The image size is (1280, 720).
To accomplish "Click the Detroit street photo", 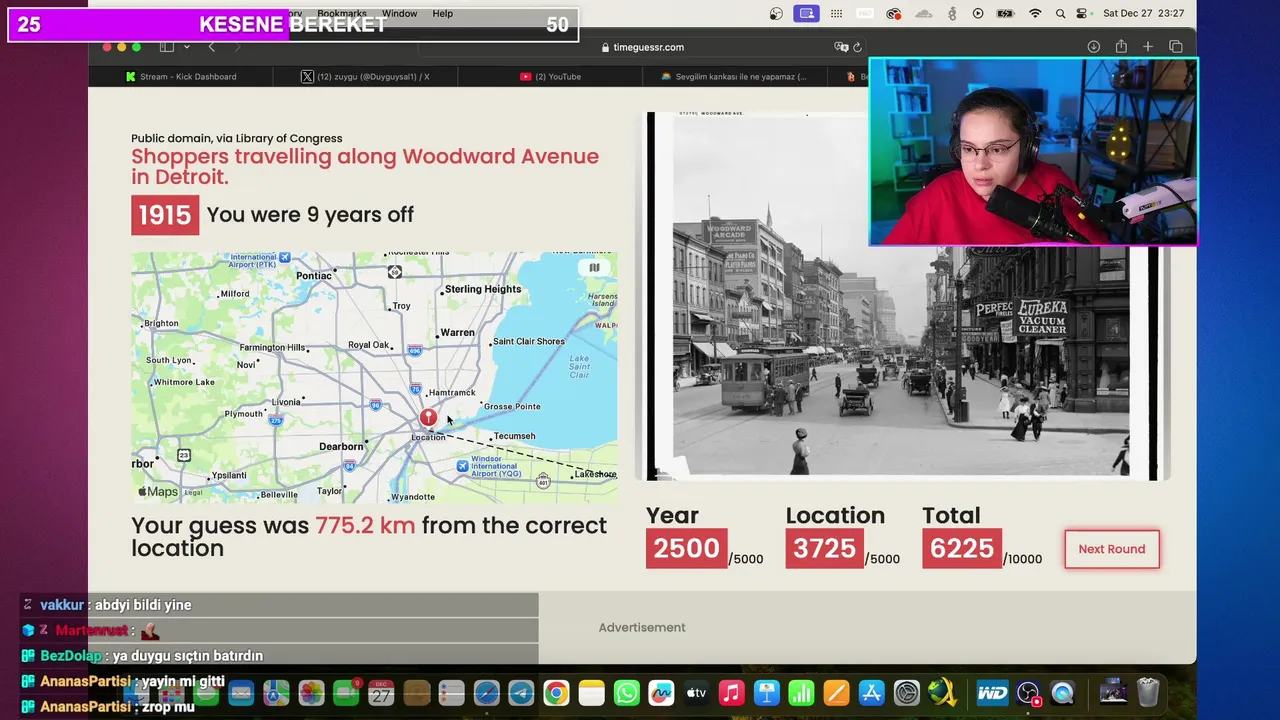I will tap(901, 295).
